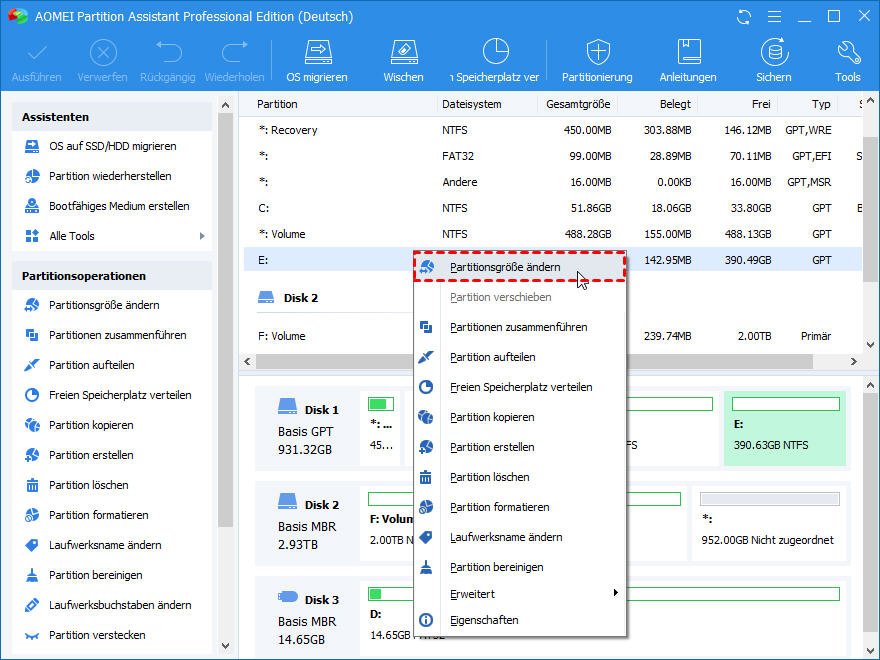Choose Laufwerksname ändern in context menu
Image resolution: width=880 pixels, height=660 pixels.
click(x=520, y=537)
